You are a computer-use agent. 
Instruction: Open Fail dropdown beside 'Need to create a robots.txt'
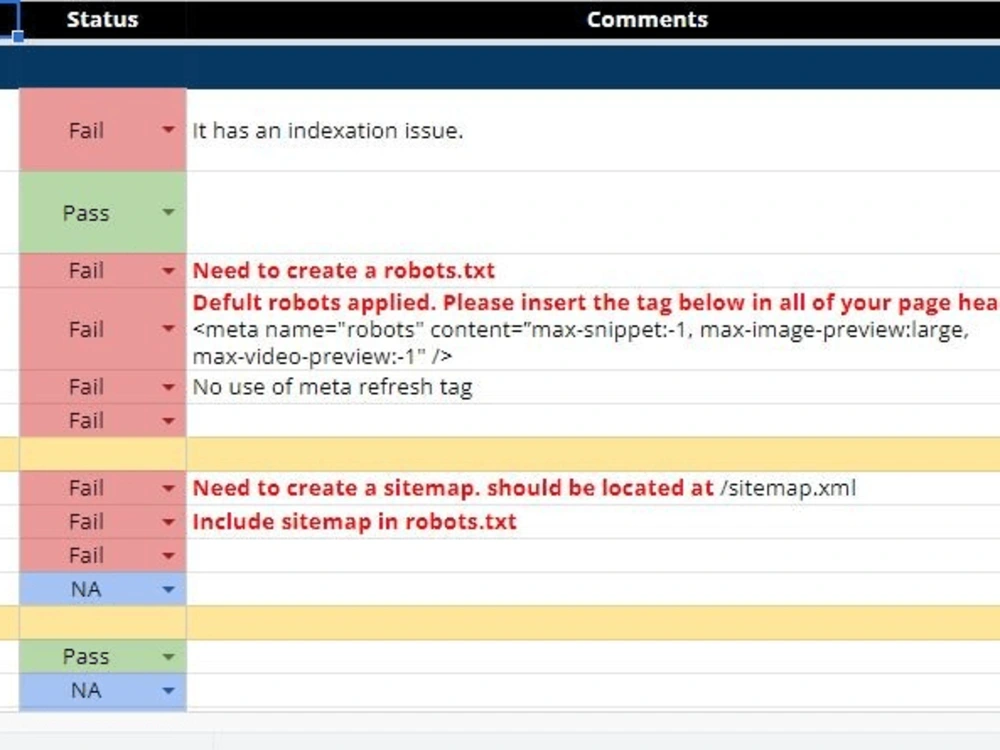tap(168, 270)
